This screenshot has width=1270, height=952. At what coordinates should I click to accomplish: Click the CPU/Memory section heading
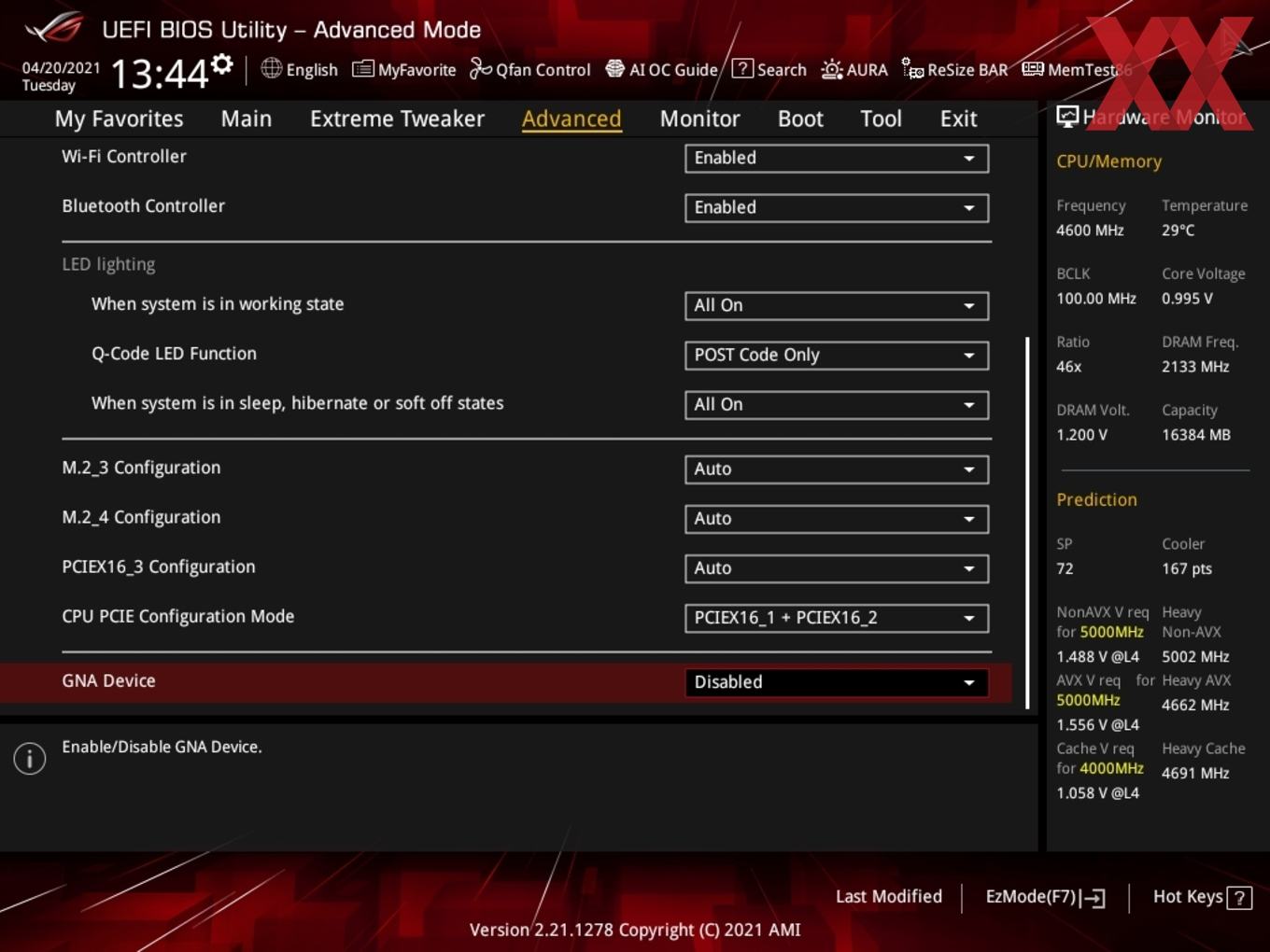tap(1108, 161)
